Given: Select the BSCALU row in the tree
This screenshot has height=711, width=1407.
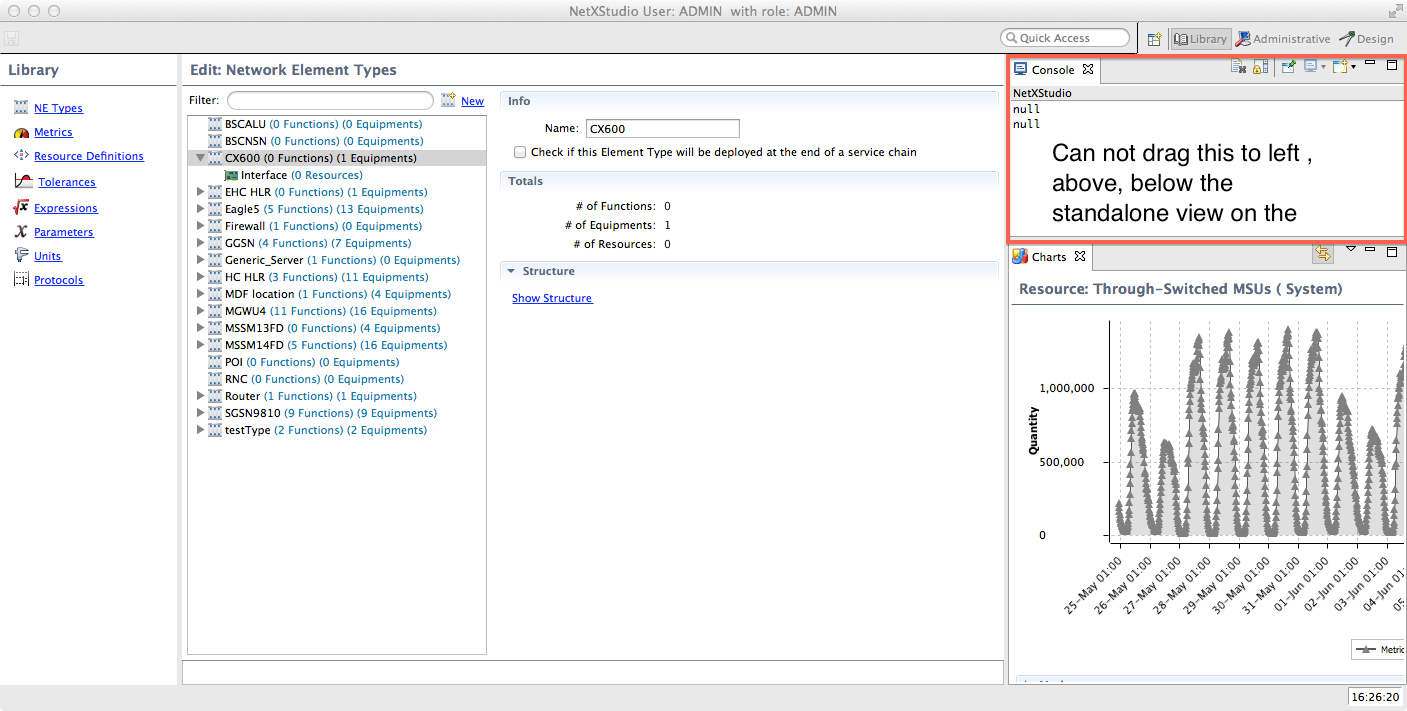Looking at the screenshot, I should [337, 124].
